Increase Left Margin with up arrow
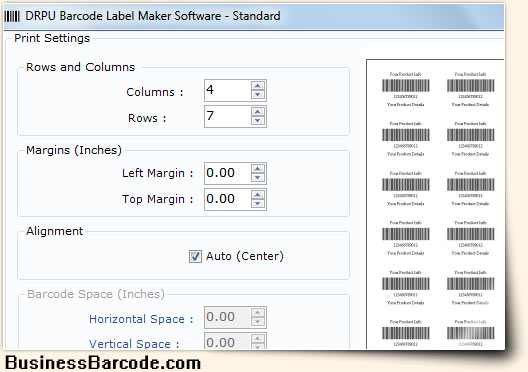 (x=258, y=169)
